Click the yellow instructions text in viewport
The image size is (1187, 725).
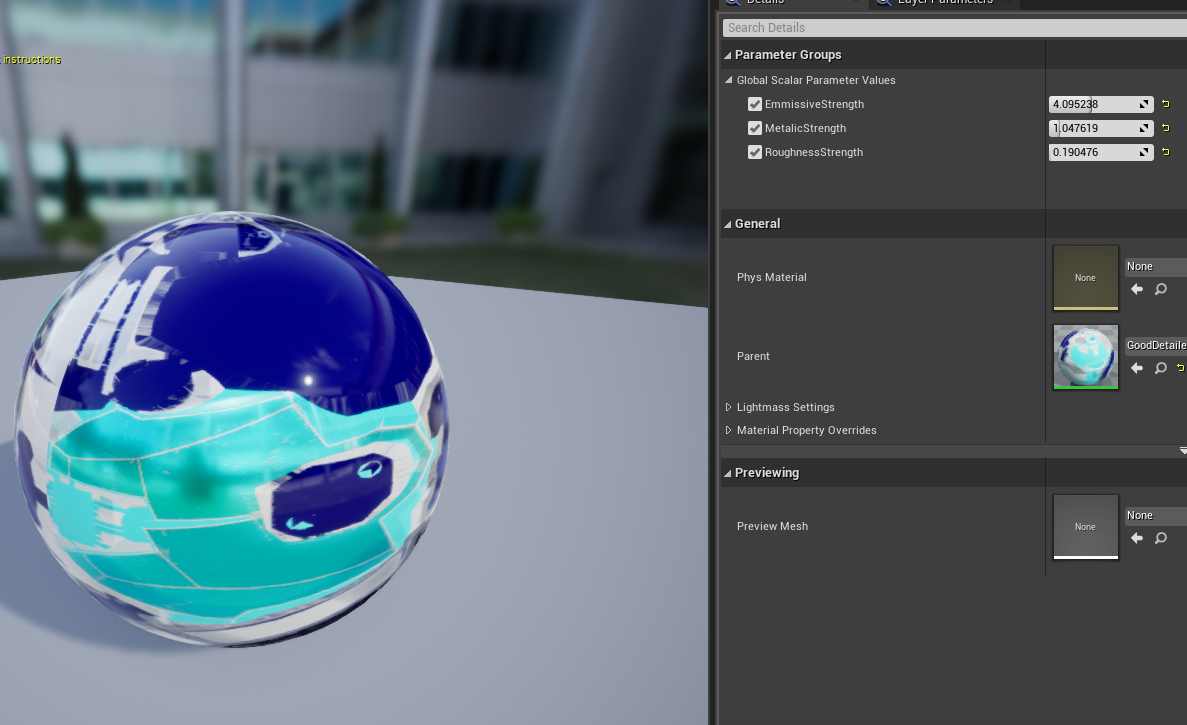point(32,60)
